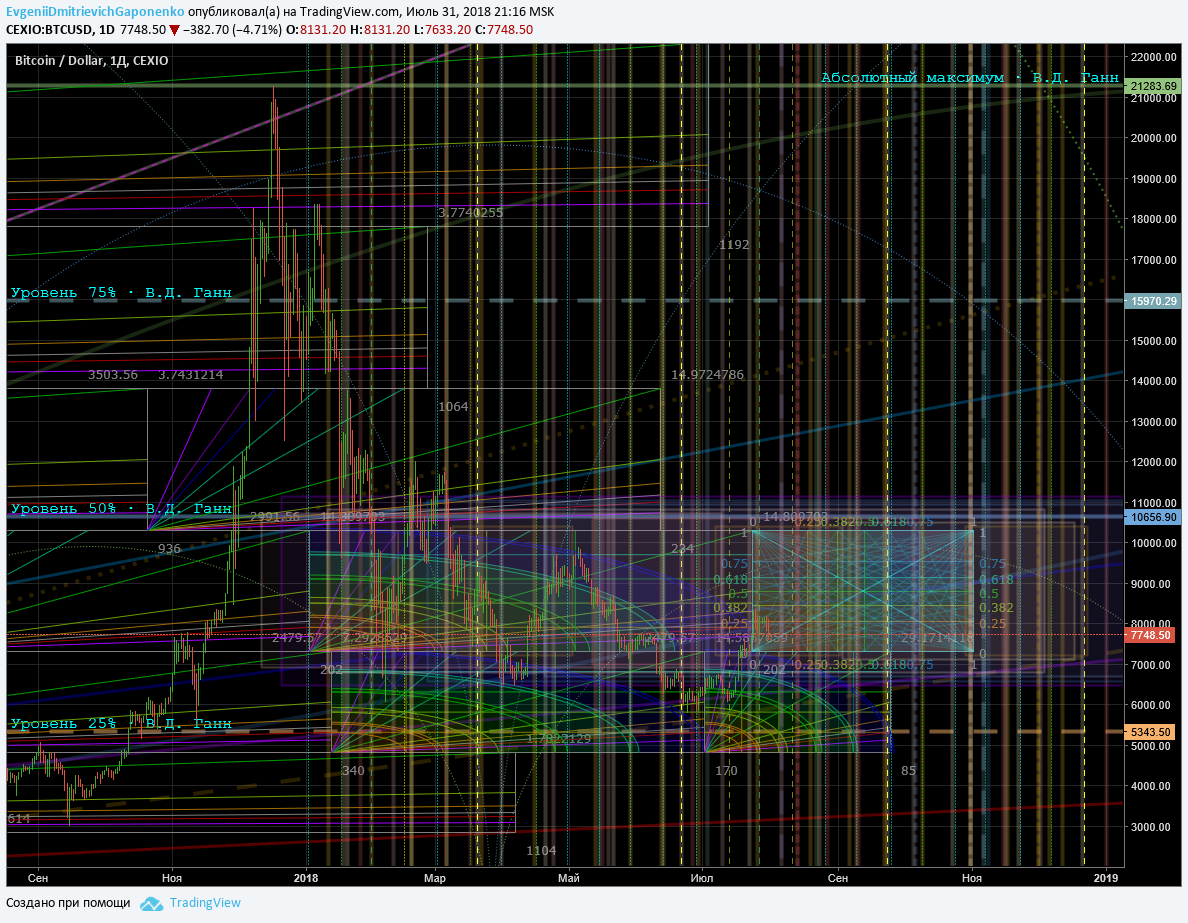The width and height of the screenshot is (1188, 923).
Task: Click the 'Июл' label on the time axis
Action: coord(702,878)
